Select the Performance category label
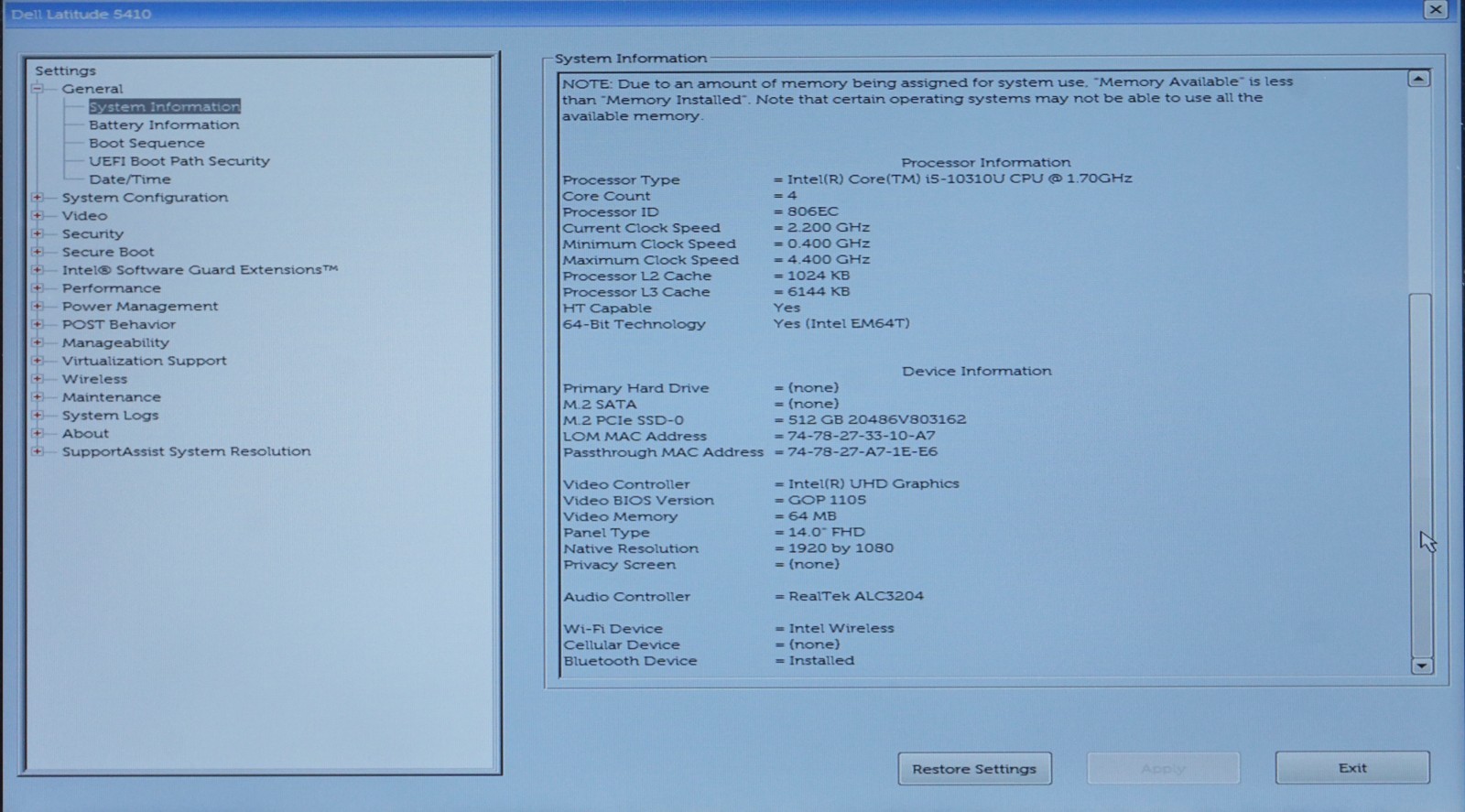The width and height of the screenshot is (1465, 812). tap(111, 288)
